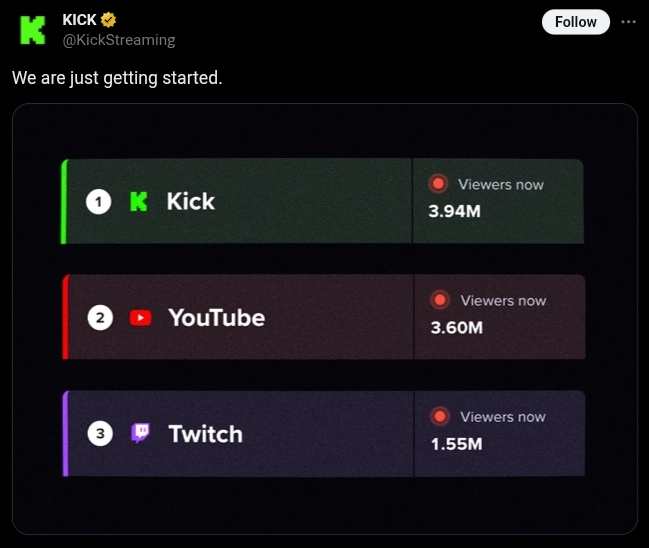Click the live indicator beside Twitch viewers
Viewport: 649px width, 548px height.
click(x=439, y=416)
